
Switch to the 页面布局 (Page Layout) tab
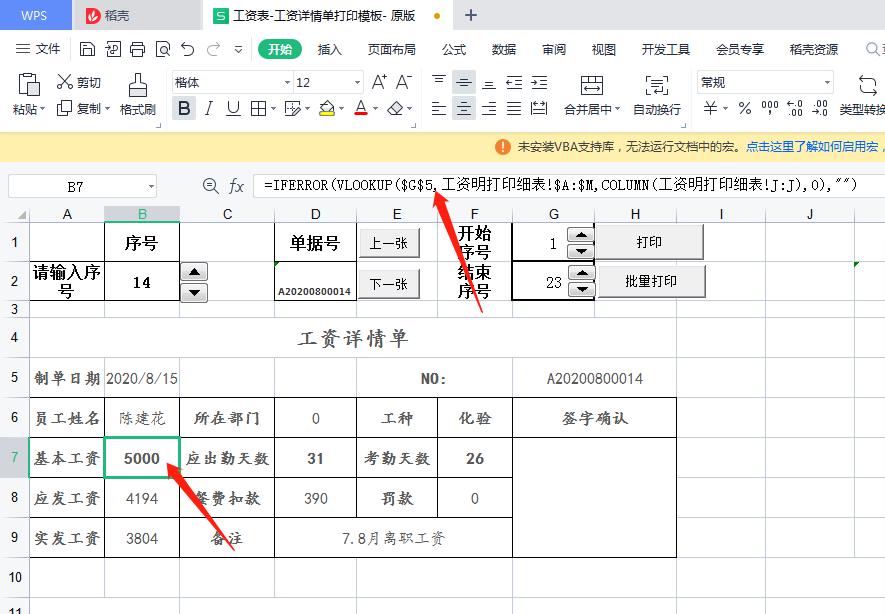392,50
